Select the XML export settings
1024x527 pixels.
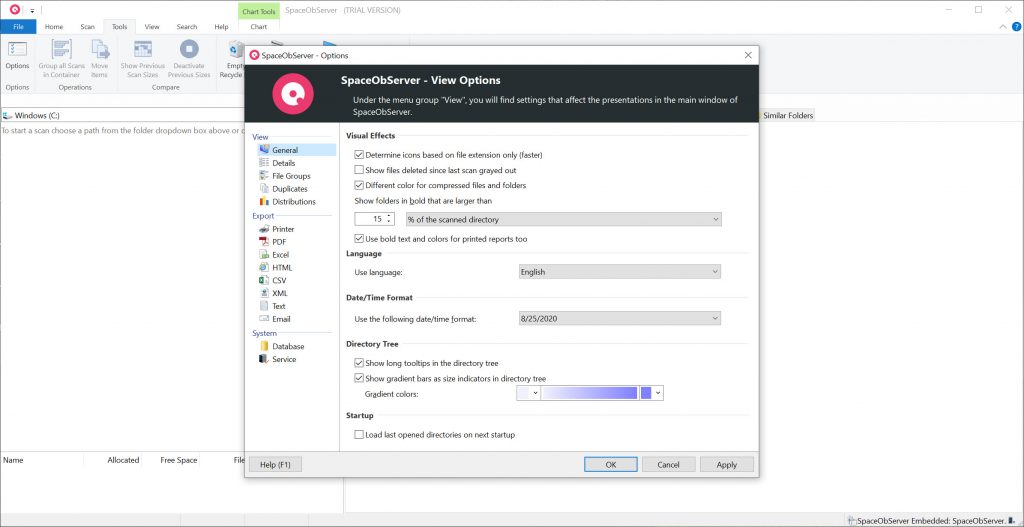[x=280, y=293]
